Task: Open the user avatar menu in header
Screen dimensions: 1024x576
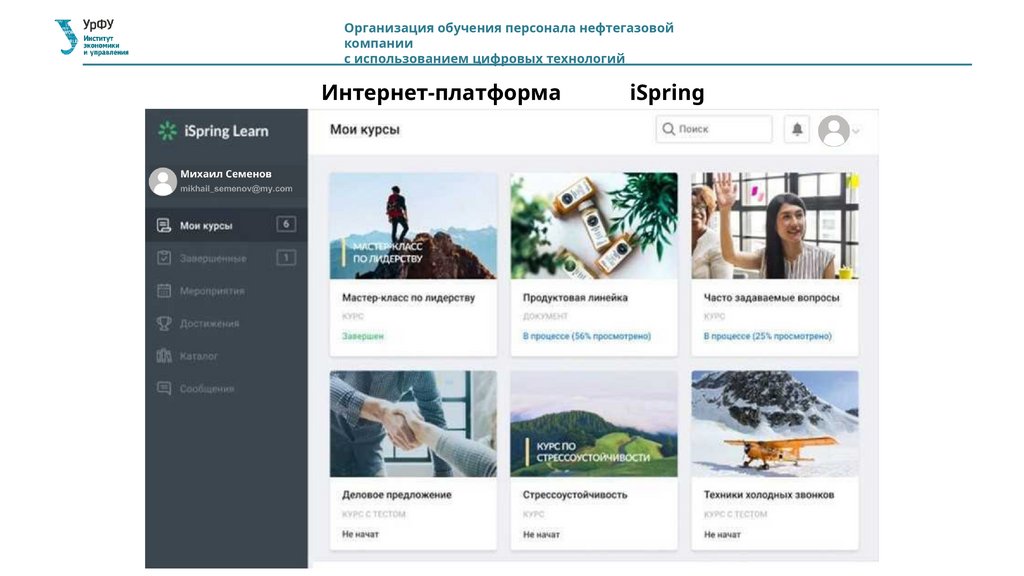Action: pyautogui.click(x=834, y=131)
